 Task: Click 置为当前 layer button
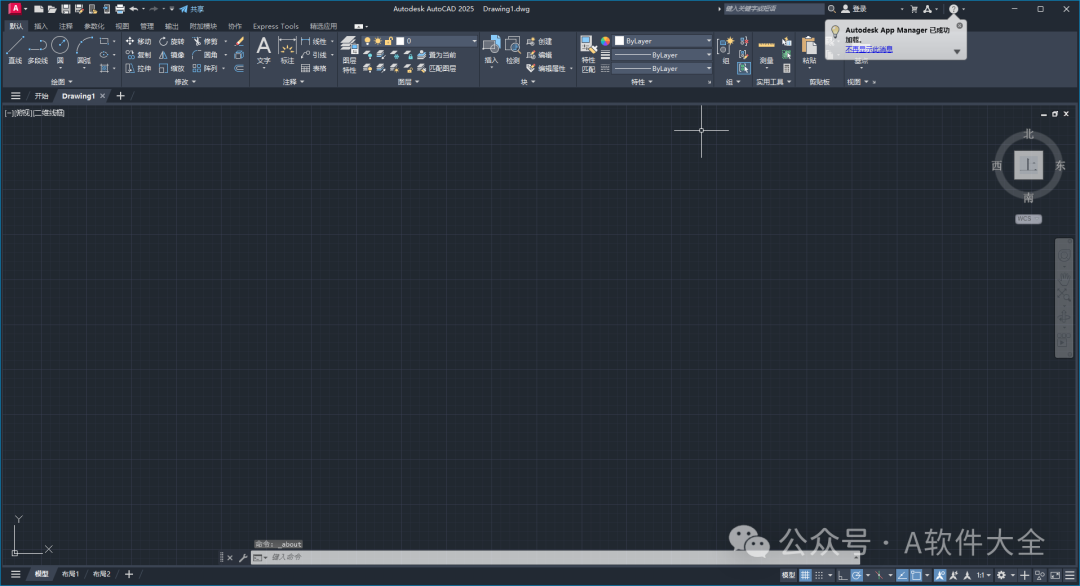pyautogui.click(x=437, y=55)
